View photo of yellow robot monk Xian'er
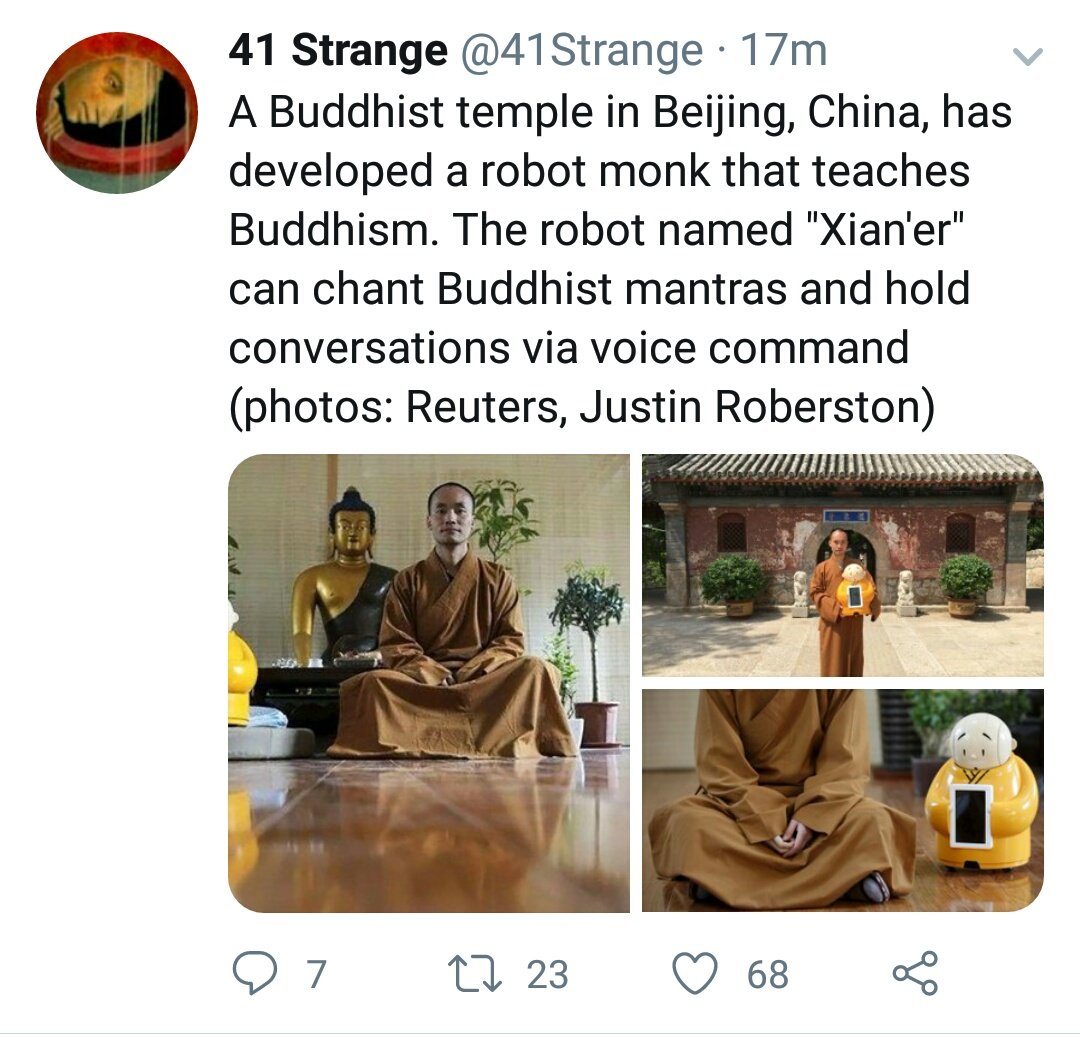Image resolution: width=1080 pixels, height=1037 pixels. (x=843, y=801)
